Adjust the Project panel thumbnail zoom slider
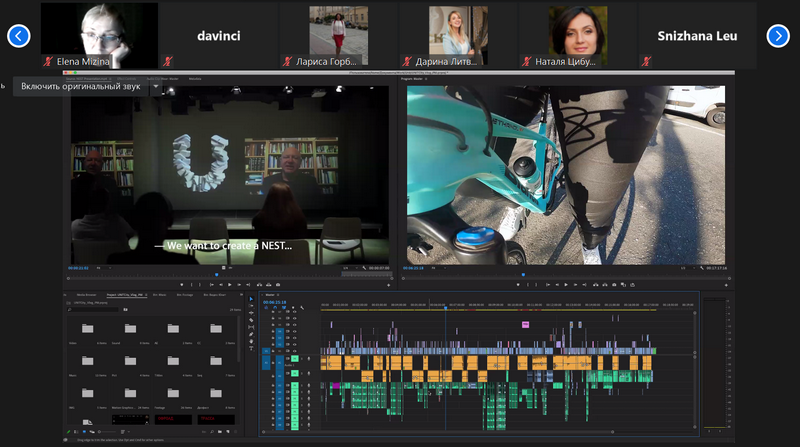800x447 pixels. pos(106,432)
